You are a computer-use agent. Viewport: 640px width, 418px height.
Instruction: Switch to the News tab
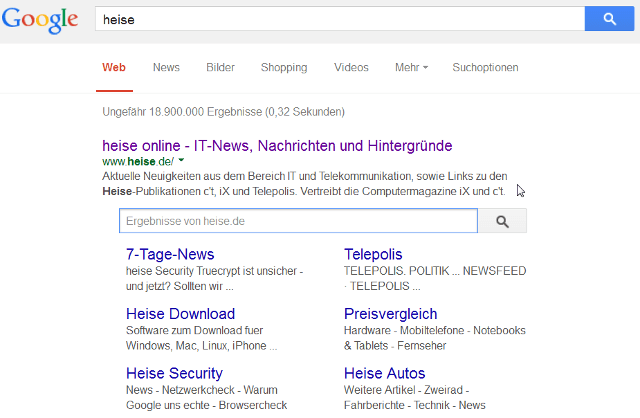166,67
